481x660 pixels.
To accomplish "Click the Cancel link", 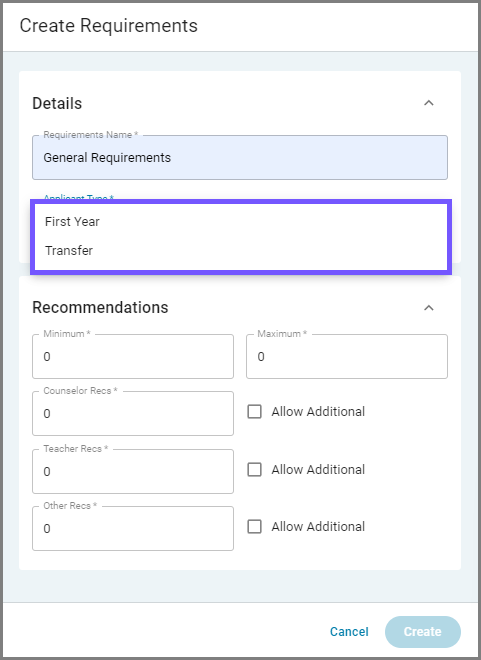I will (x=349, y=631).
